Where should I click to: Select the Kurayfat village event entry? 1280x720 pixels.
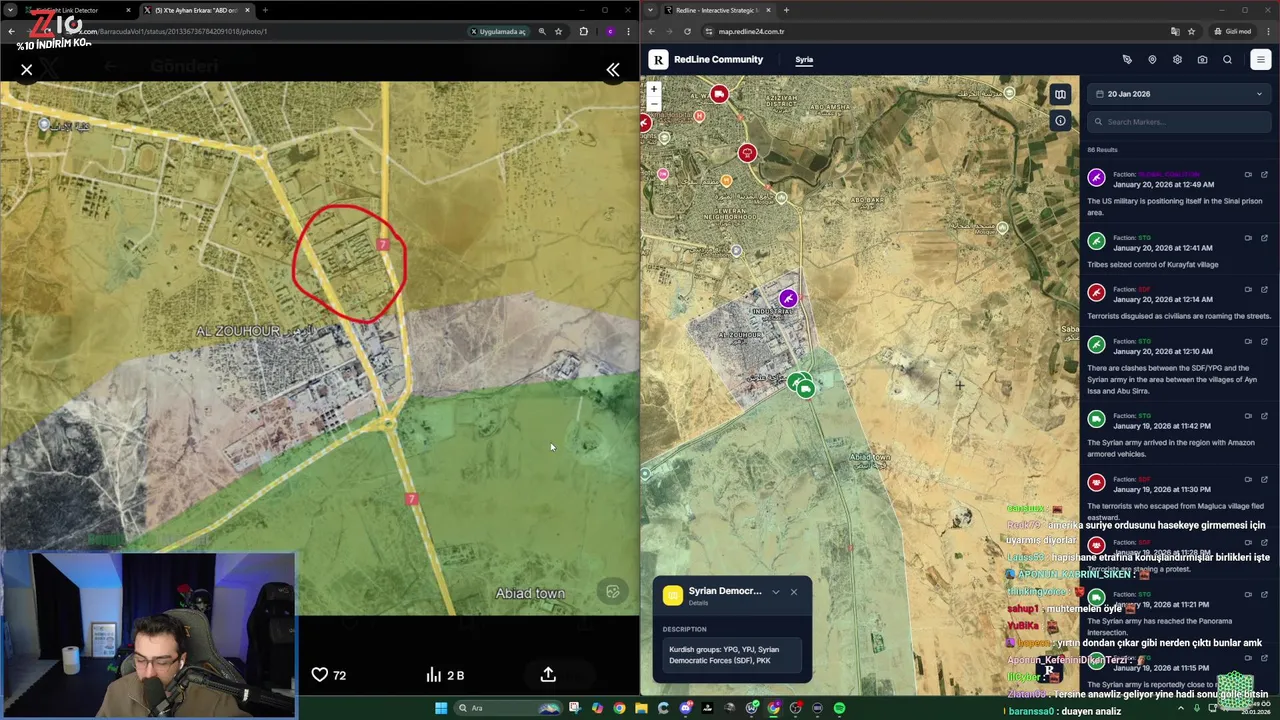(1179, 250)
